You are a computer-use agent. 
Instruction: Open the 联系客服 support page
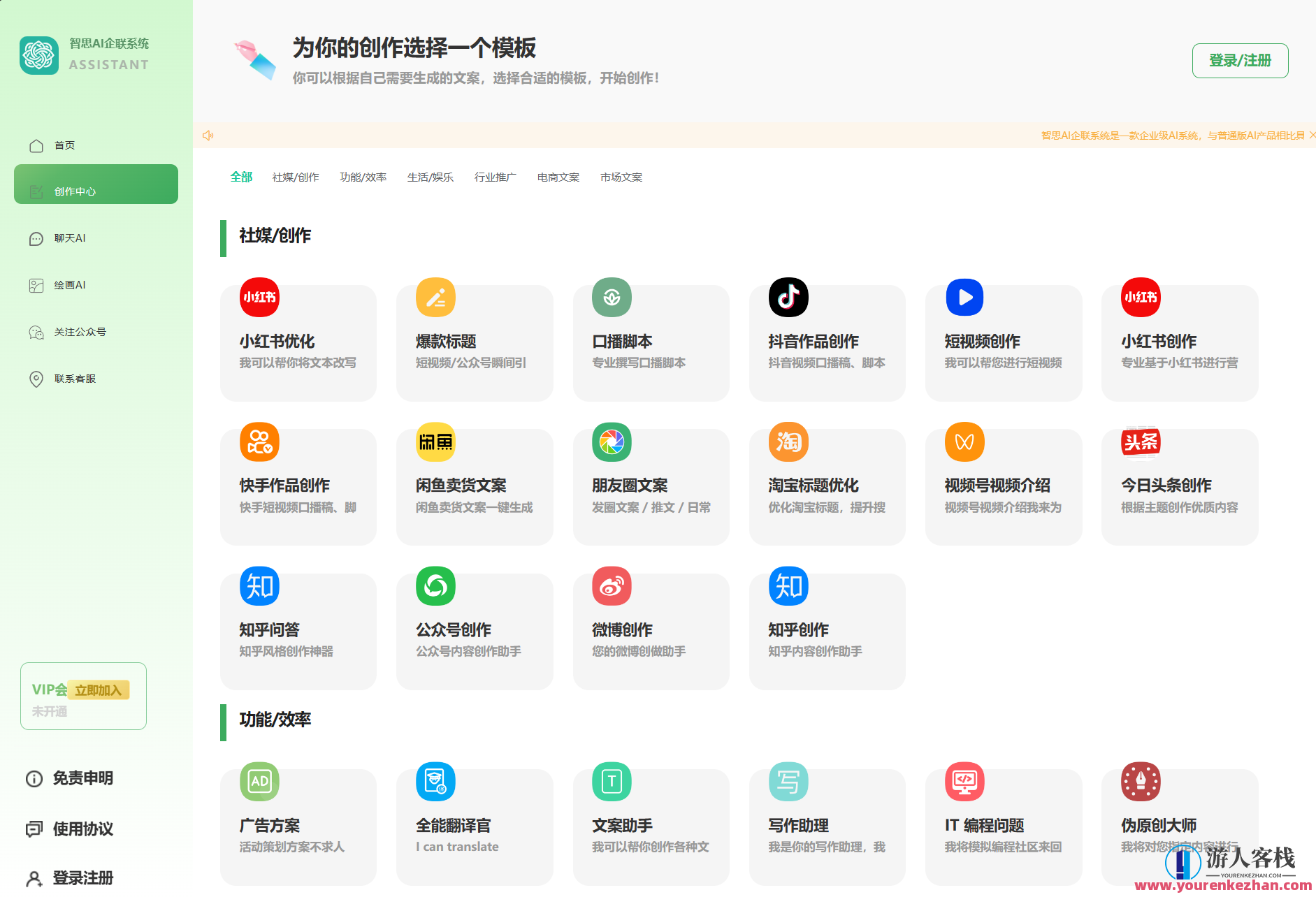(x=75, y=379)
